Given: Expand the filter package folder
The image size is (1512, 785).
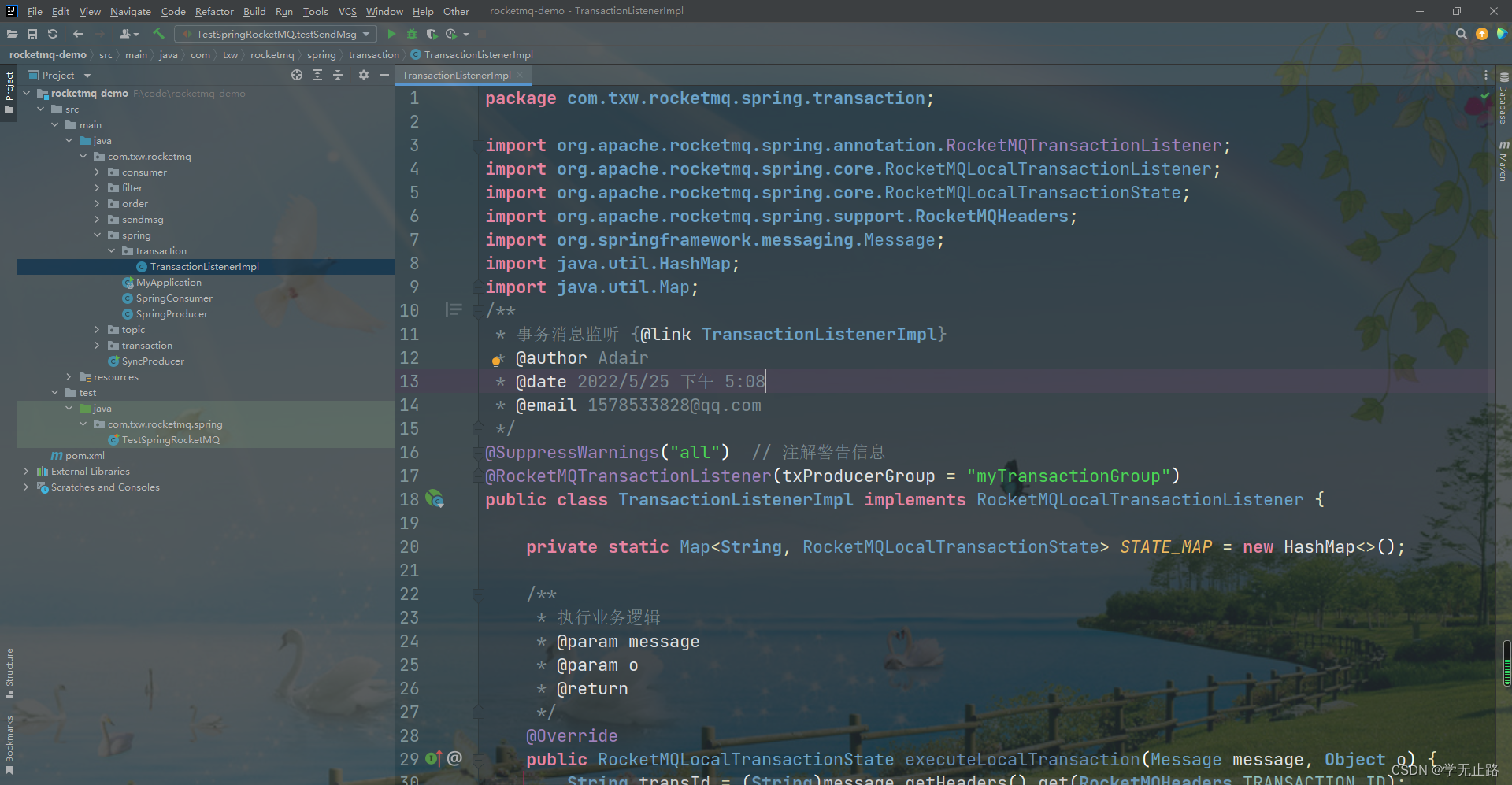Looking at the screenshot, I should click(x=98, y=187).
